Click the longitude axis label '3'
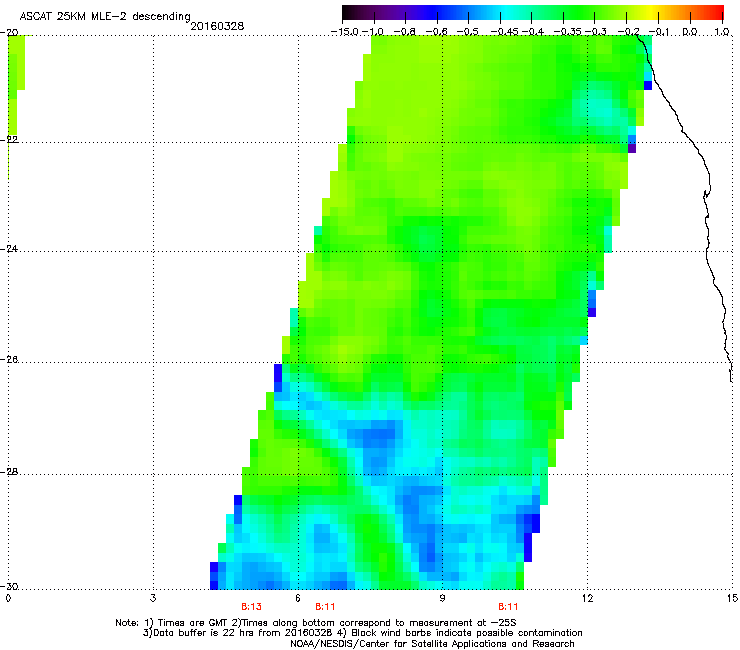This screenshot has width=740, height=650. click(153, 599)
